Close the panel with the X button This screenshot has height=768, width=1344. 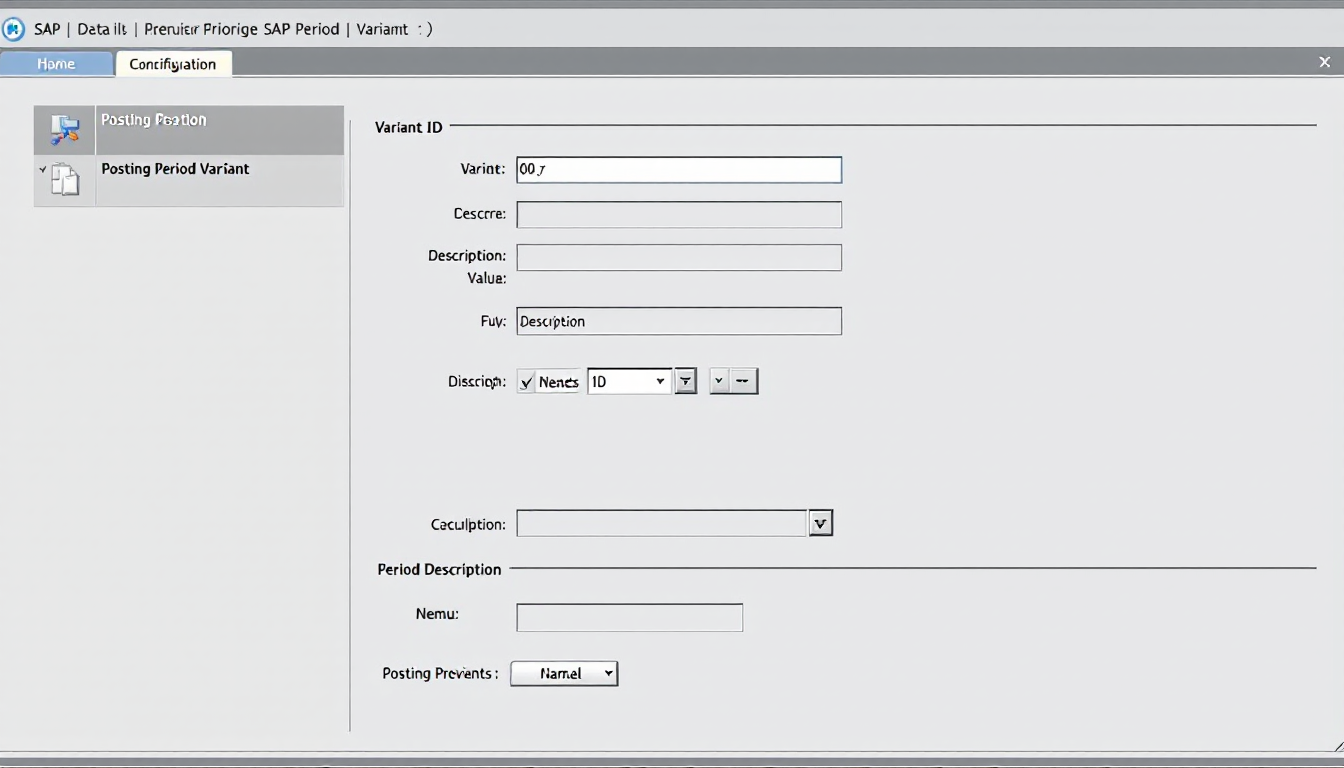click(x=1325, y=62)
